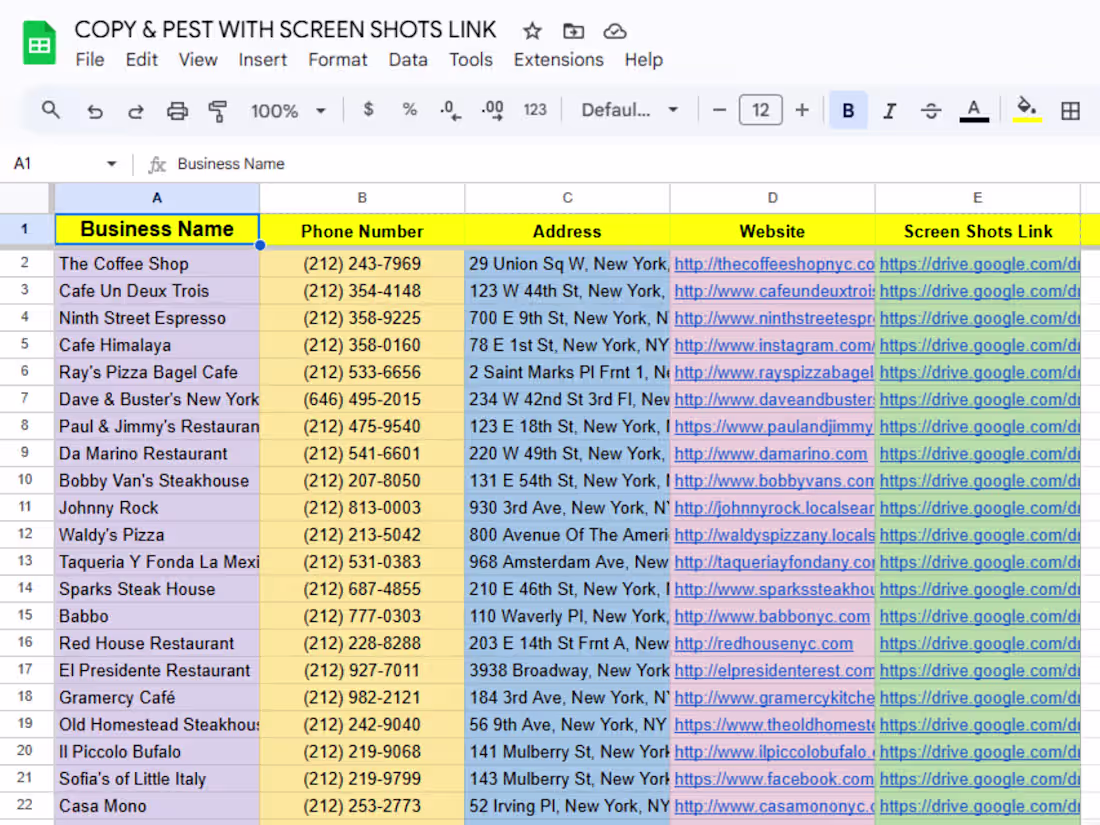Click the Undo icon
This screenshot has width=1100, height=825.
95,110
